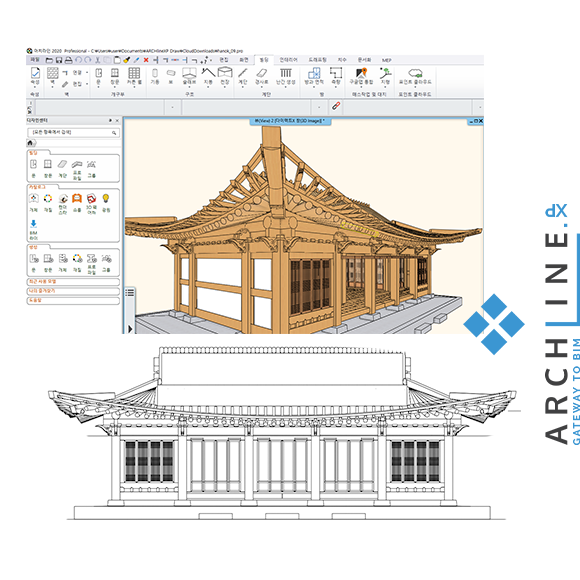Select the light bulb icon in Design Center
This screenshot has height=580, width=580.
106,203
